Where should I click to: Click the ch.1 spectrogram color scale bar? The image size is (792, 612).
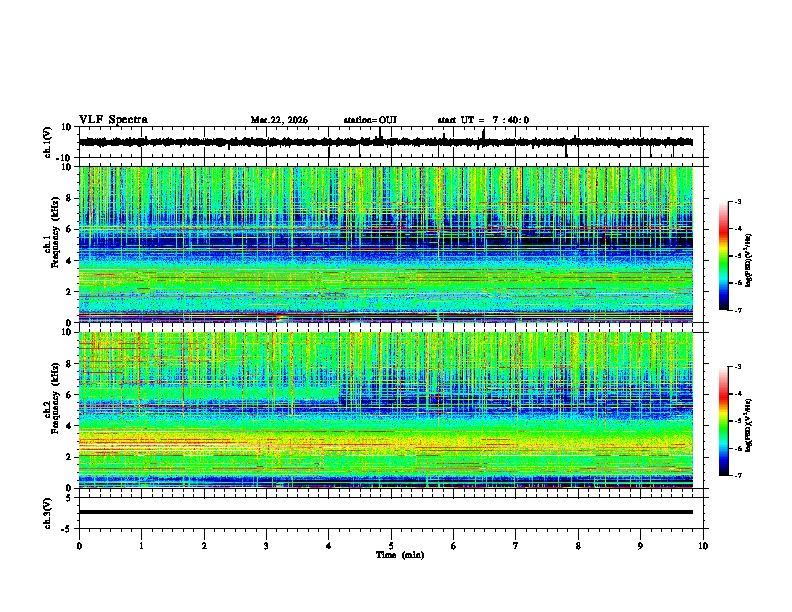coord(723,256)
